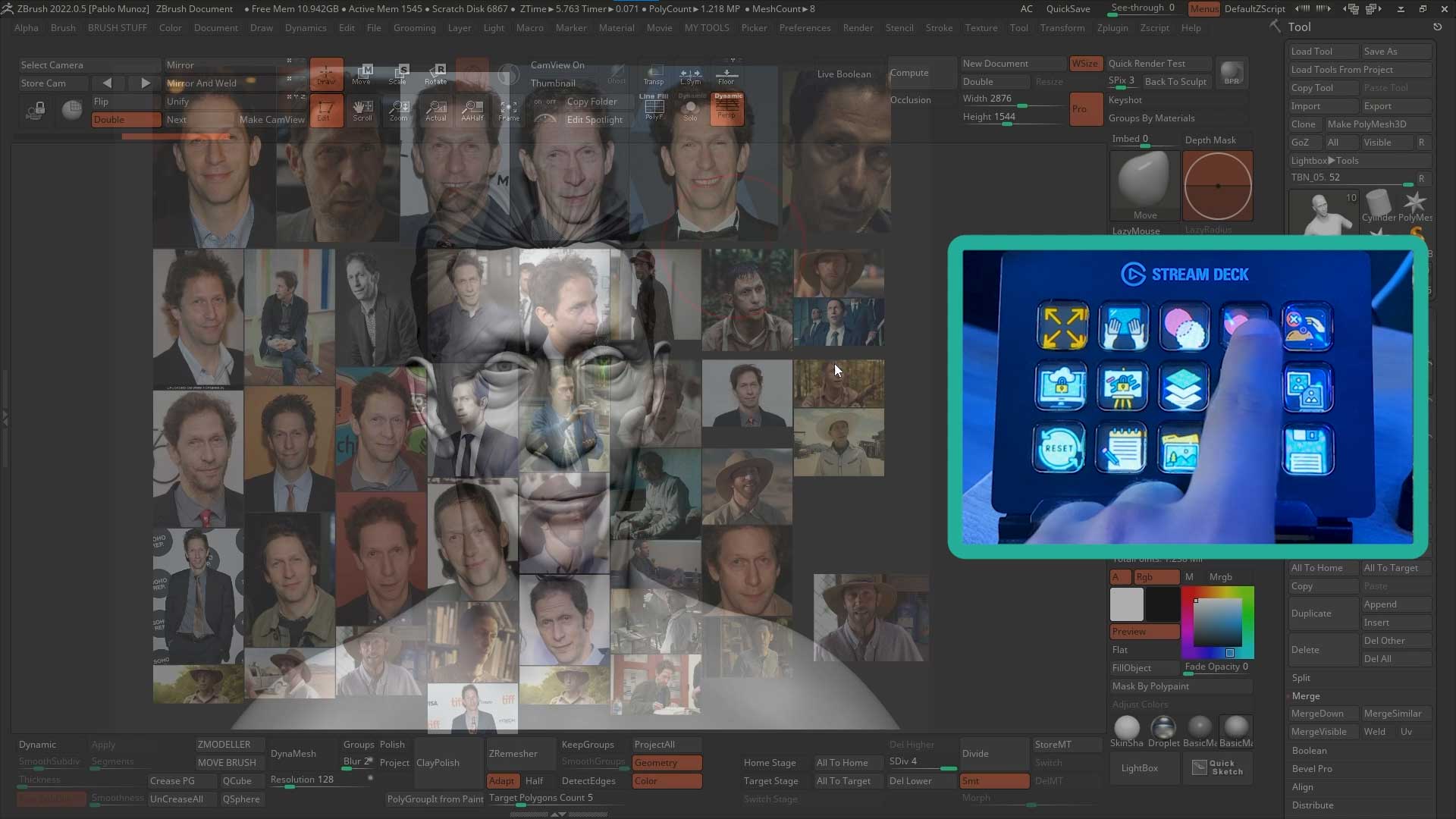Click the Zoom canvas icon

click(399, 111)
